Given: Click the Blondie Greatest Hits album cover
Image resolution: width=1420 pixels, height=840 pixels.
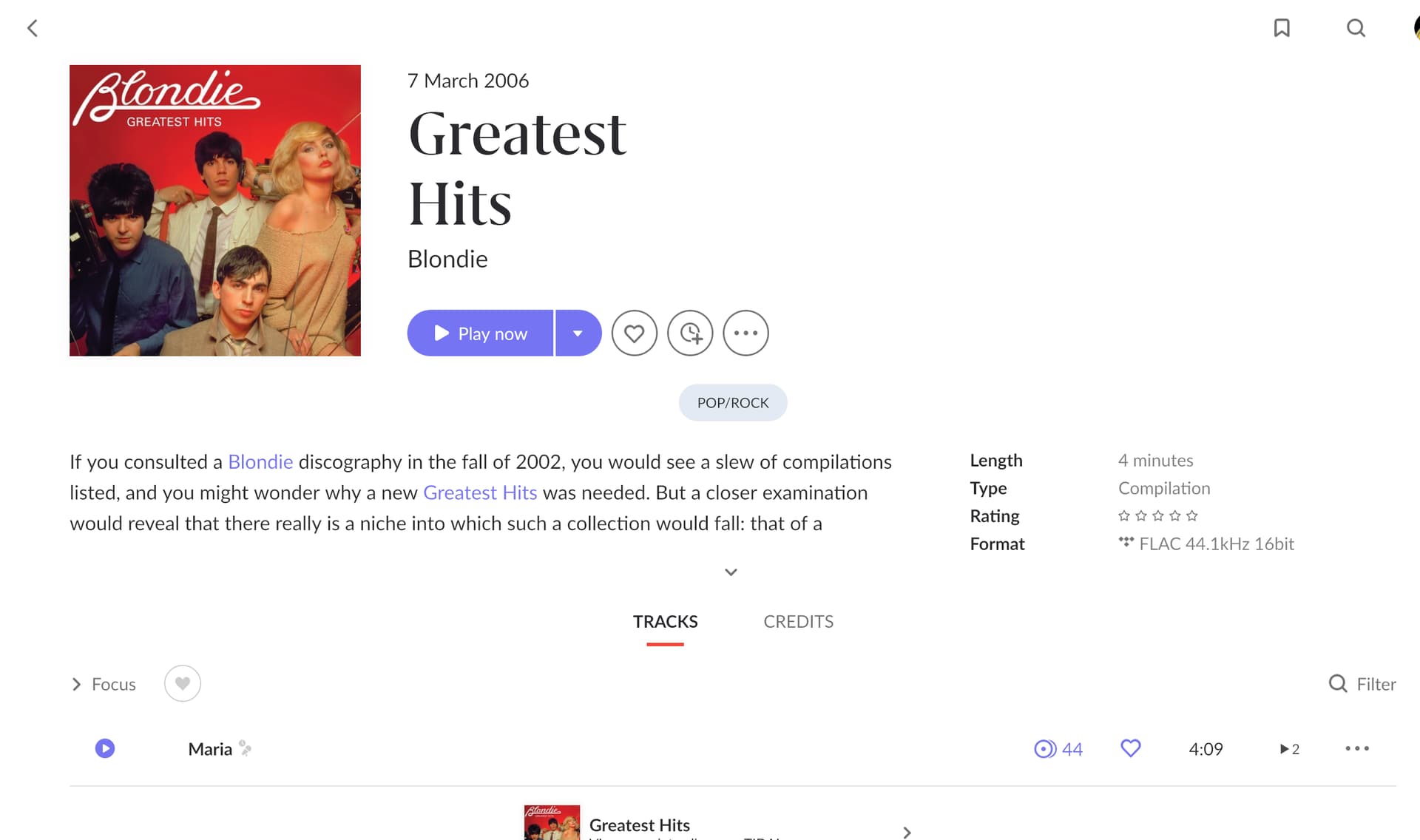Looking at the screenshot, I should pyautogui.click(x=215, y=211).
